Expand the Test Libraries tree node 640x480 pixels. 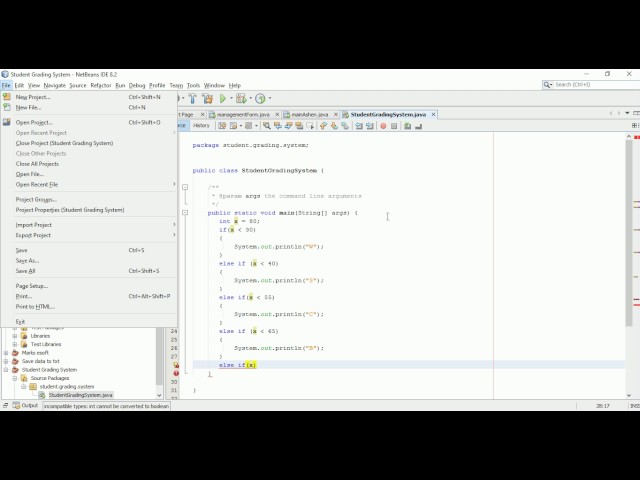coord(15,344)
